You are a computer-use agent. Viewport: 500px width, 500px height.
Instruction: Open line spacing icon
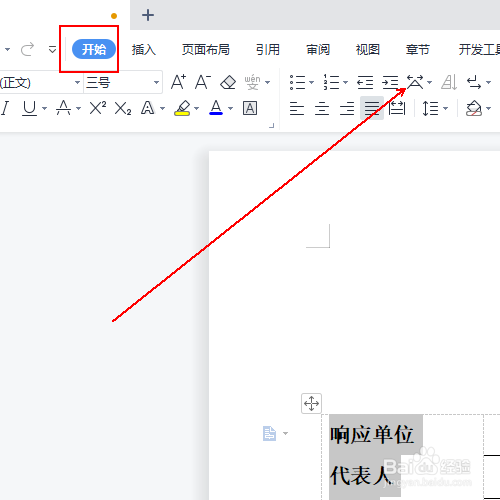[x=430, y=108]
